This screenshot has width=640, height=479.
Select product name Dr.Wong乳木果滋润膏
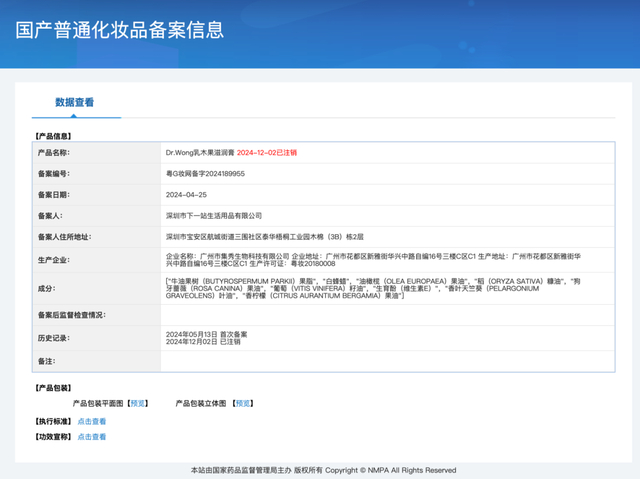pyautogui.click(x=200, y=153)
